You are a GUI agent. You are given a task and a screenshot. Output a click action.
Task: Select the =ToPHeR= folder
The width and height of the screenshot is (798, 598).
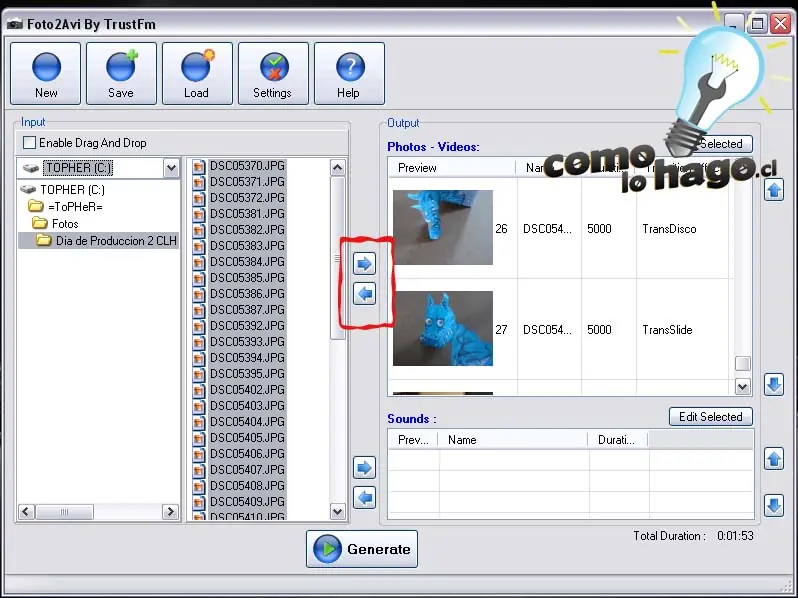pos(75,207)
